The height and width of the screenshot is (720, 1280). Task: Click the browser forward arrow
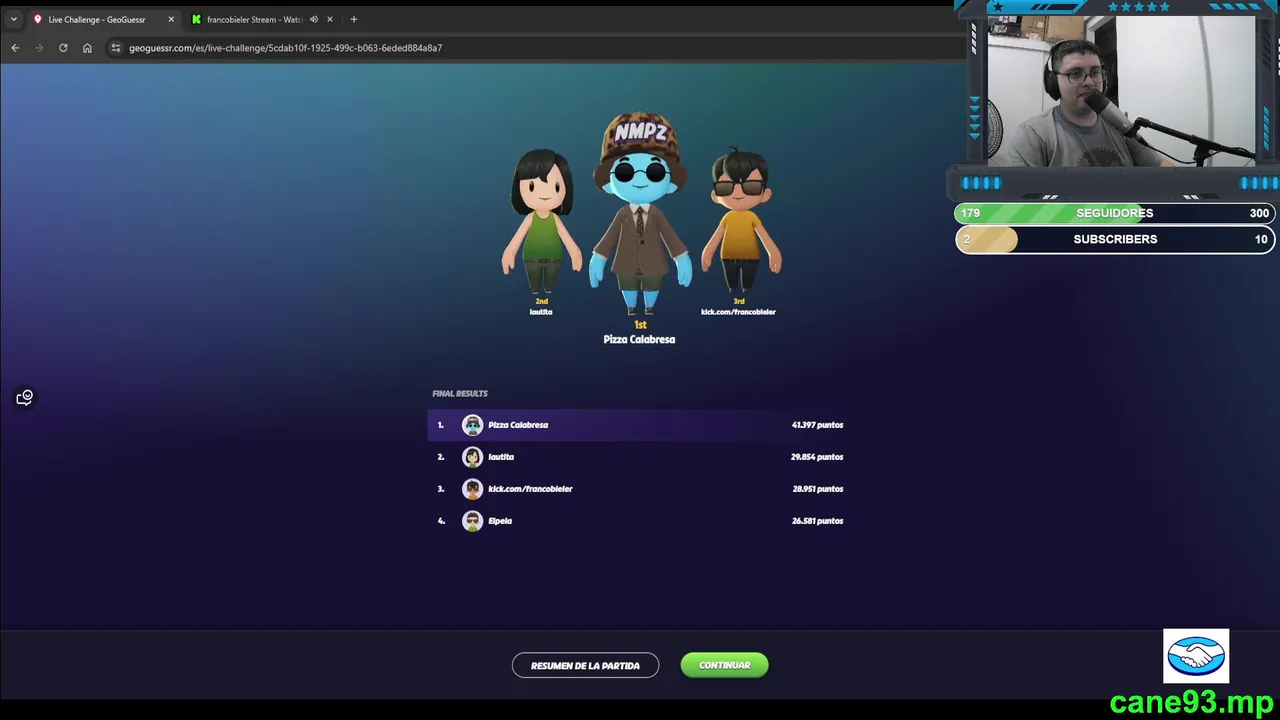[x=39, y=48]
